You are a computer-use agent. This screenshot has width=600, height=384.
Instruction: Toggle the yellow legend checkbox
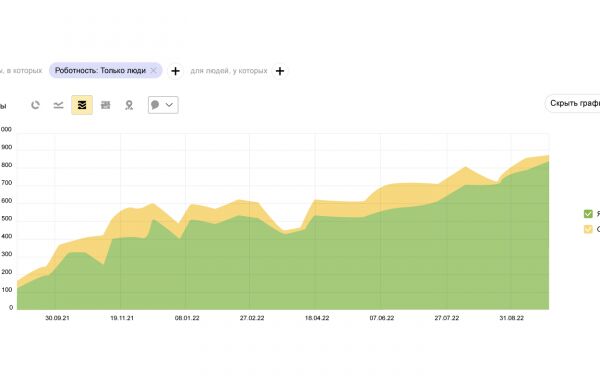(588, 229)
